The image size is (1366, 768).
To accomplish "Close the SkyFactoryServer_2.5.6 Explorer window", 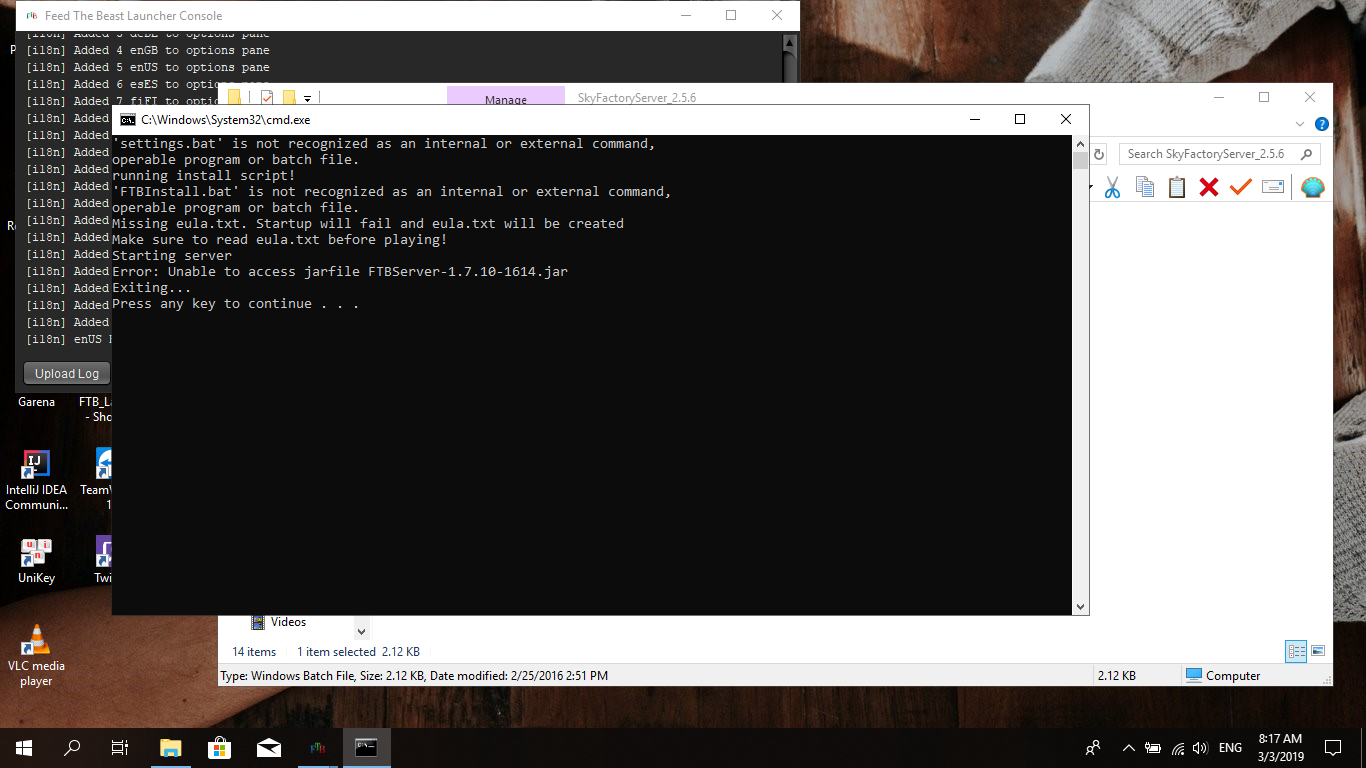I will point(1310,97).
